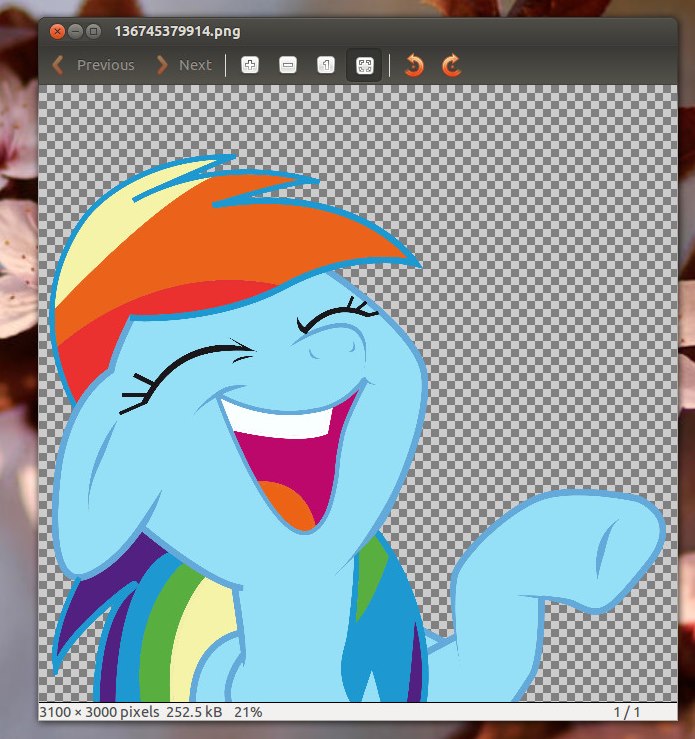Click the Previous arrow icon
The height and width of the screenshot is (739, 695).
point(58,65)
